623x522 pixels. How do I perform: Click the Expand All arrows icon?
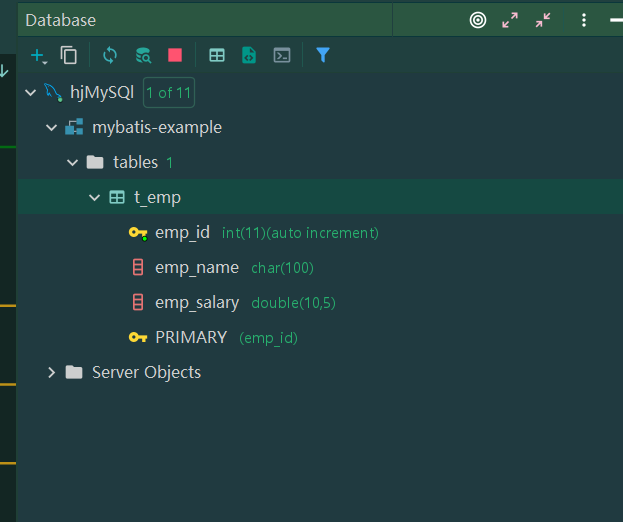point(510,20)
